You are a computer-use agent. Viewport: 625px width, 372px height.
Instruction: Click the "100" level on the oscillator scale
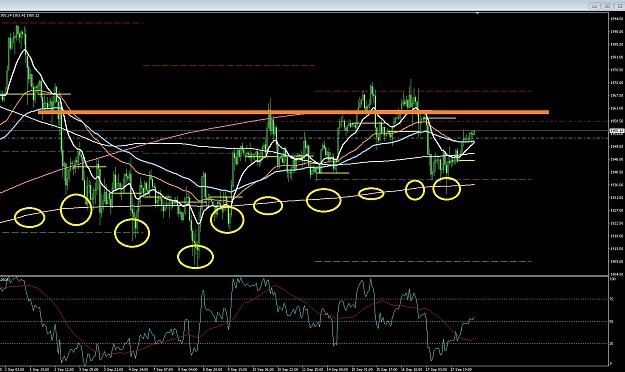point(612,279)
